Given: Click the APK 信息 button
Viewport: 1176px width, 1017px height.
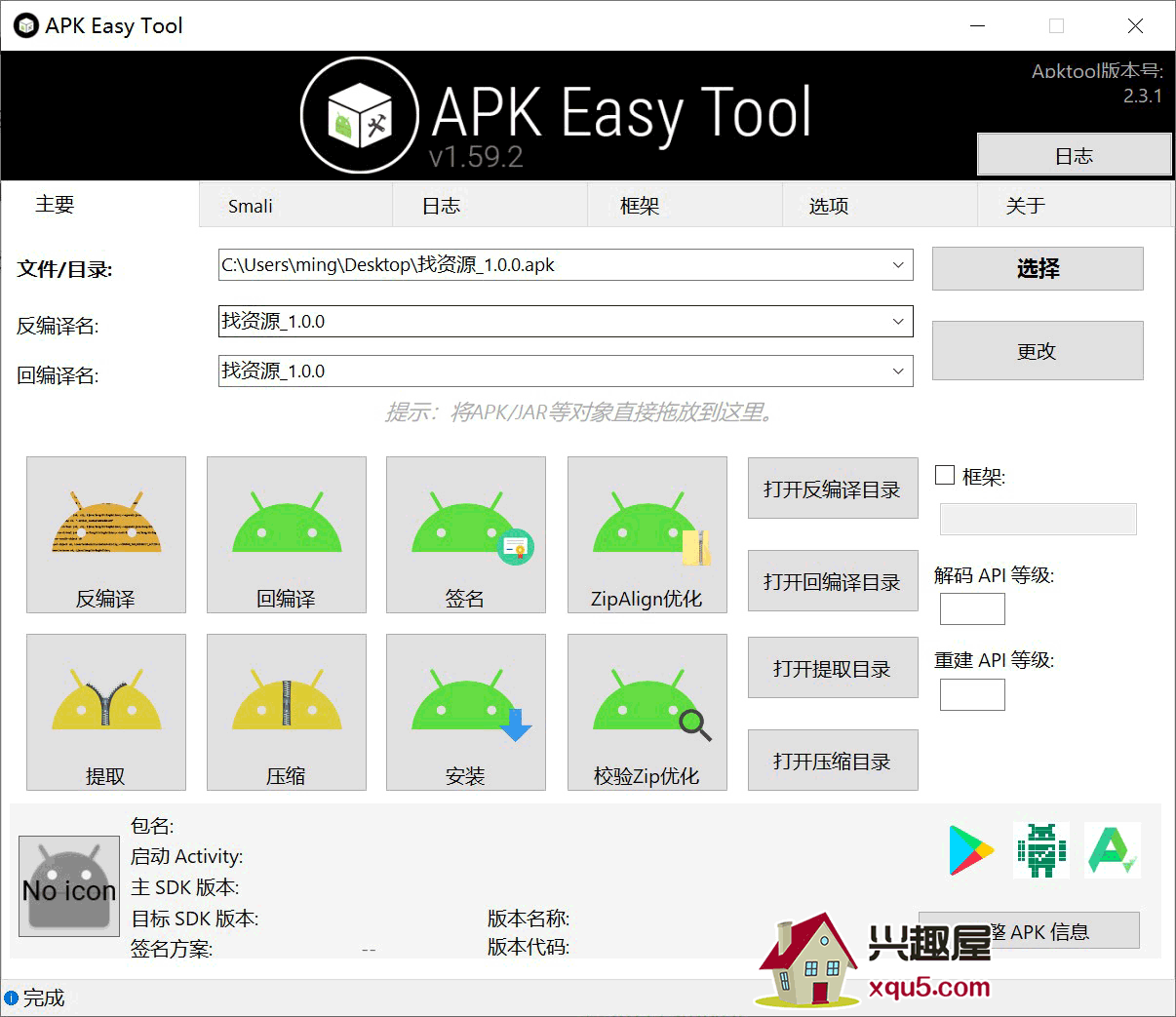Looking at the screenshot, I should 1030,930.
